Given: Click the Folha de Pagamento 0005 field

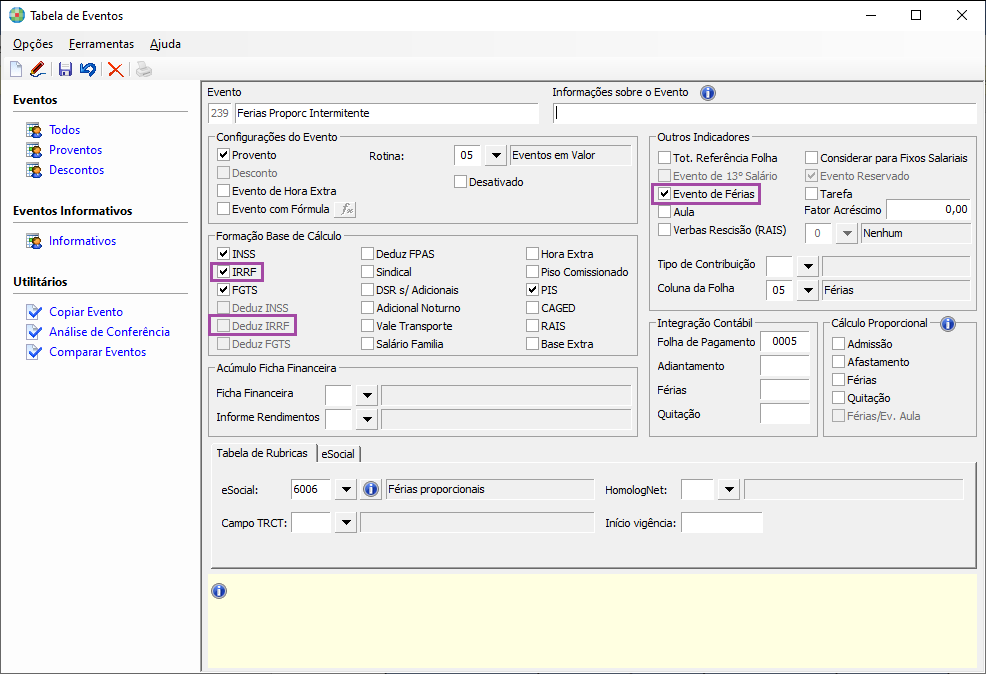Looking at the screenshot, I should (x=785, y=341).
